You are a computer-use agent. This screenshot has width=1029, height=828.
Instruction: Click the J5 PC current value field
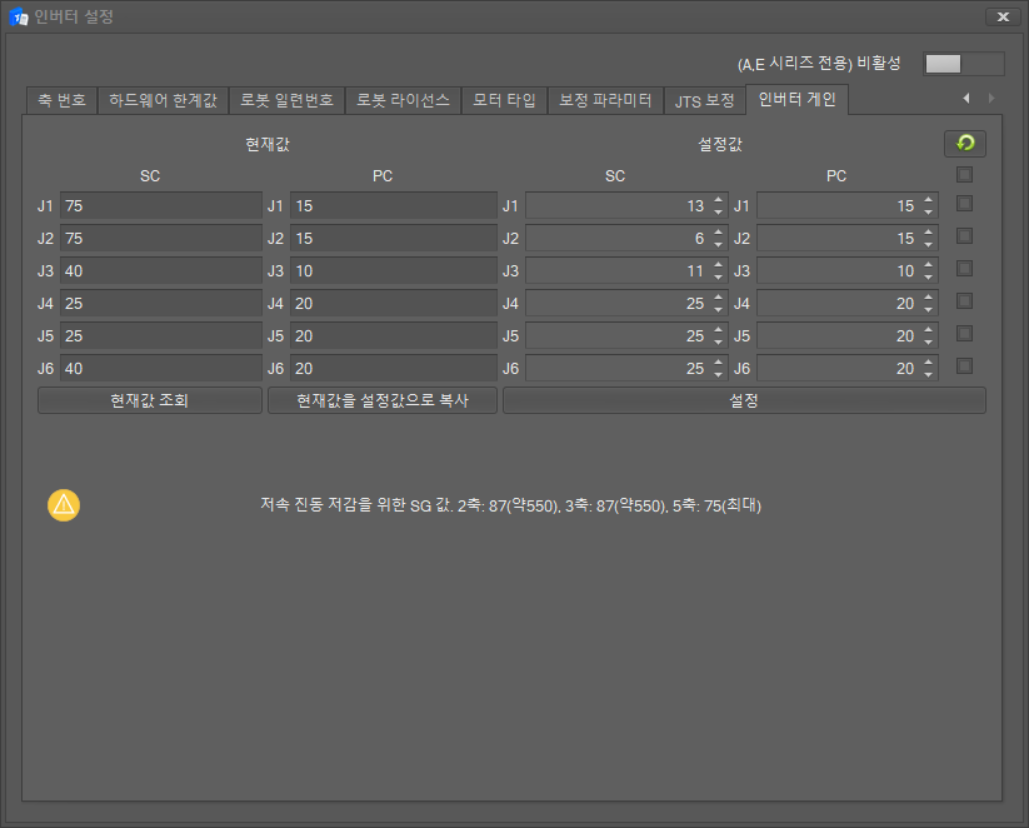click(x=393, y=336)
